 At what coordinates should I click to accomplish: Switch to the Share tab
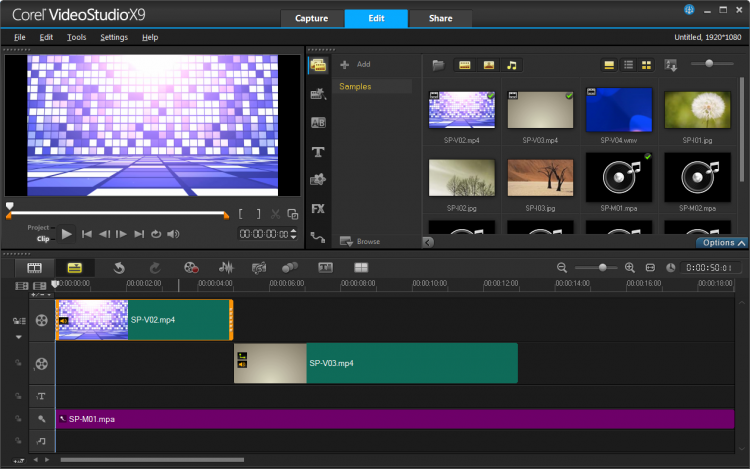[x=440, y=18]
